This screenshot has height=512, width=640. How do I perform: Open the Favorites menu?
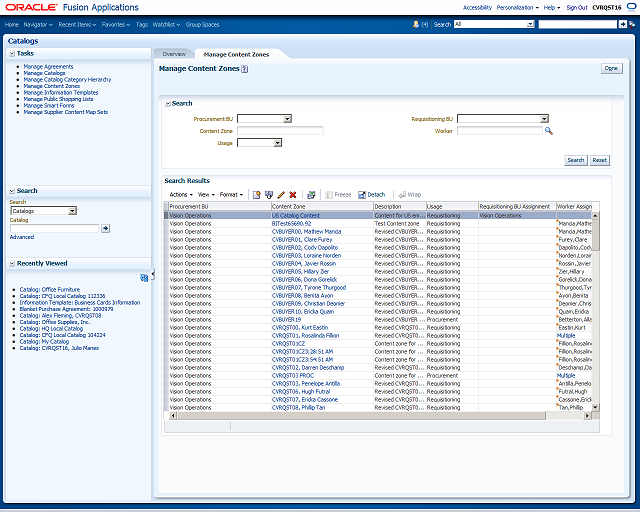pos(116,24)
